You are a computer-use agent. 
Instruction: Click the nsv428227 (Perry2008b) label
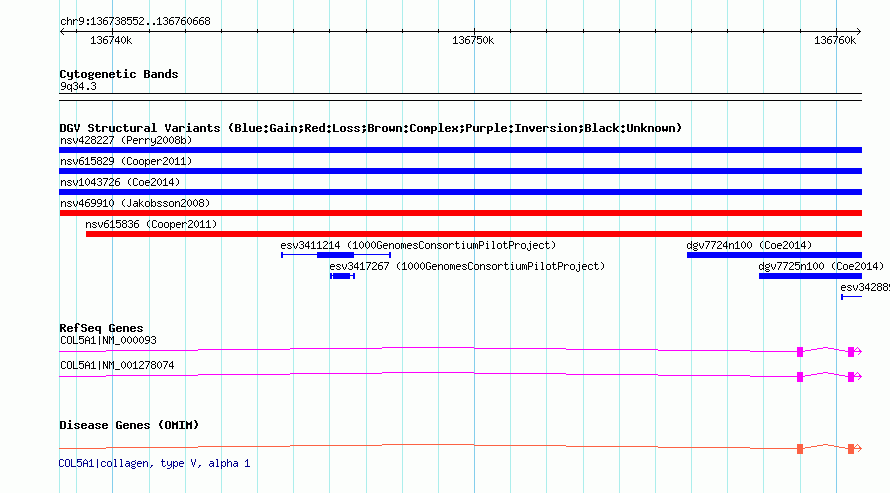click(x=126, y=140)
